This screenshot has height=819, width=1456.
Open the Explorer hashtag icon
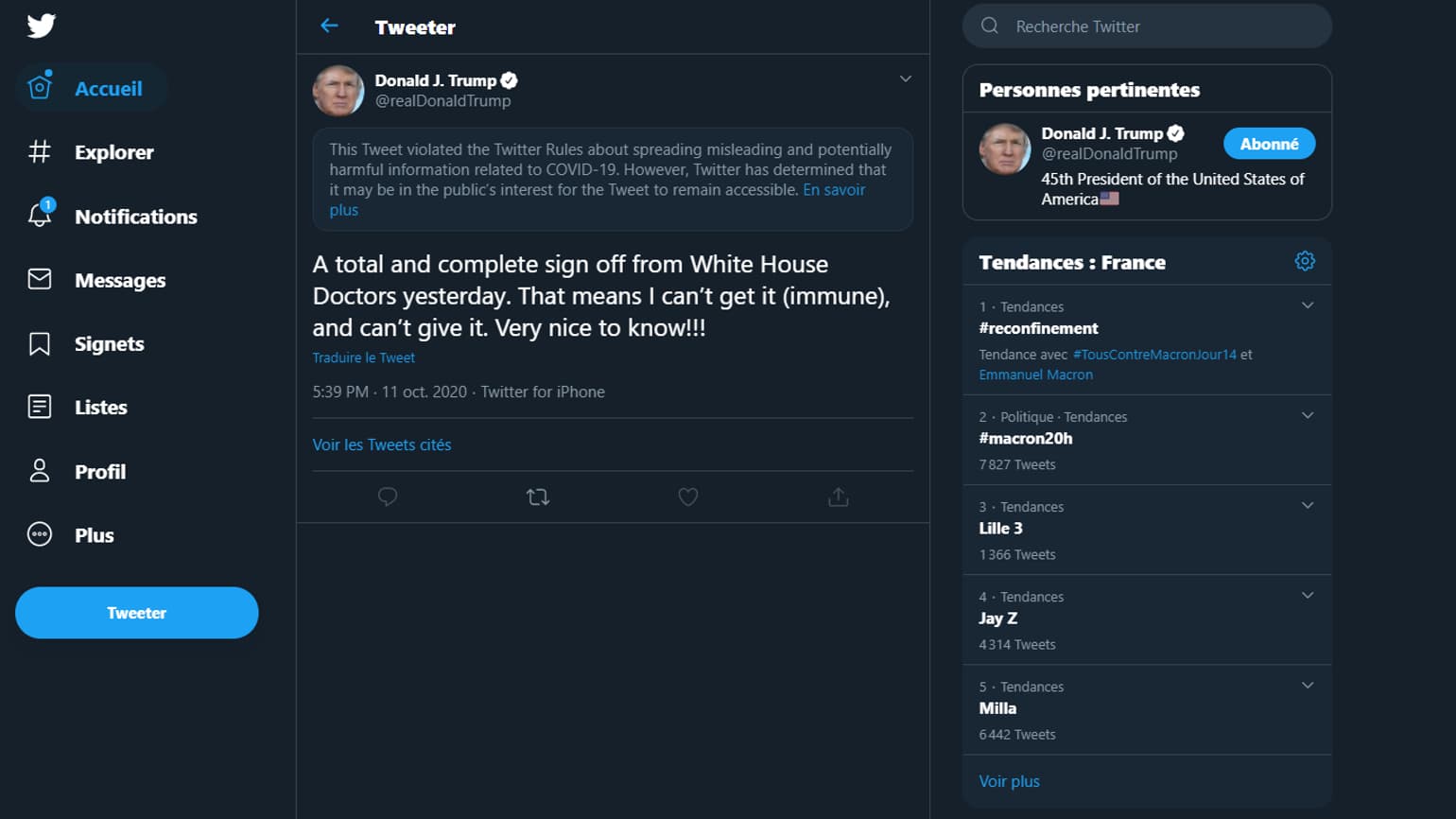point(39,151)
